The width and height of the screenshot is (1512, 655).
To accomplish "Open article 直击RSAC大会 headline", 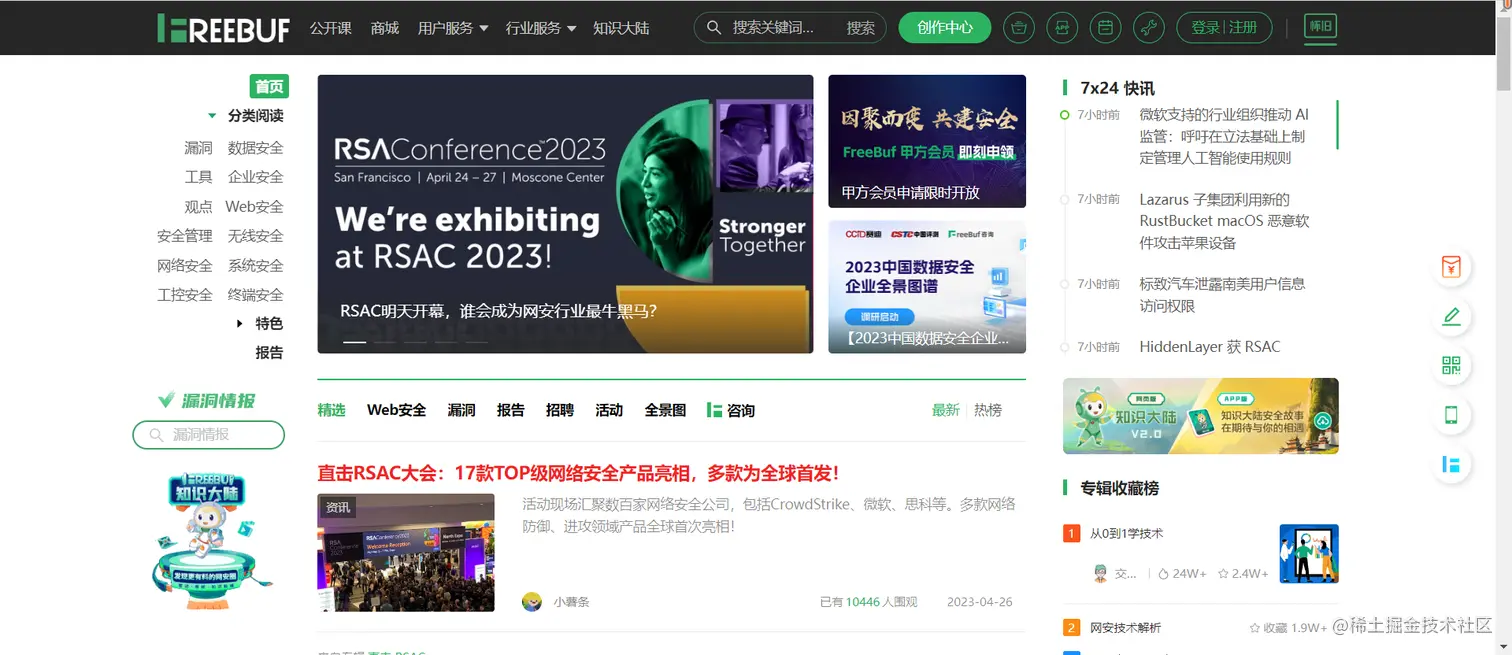I will [x=578, y=473].
